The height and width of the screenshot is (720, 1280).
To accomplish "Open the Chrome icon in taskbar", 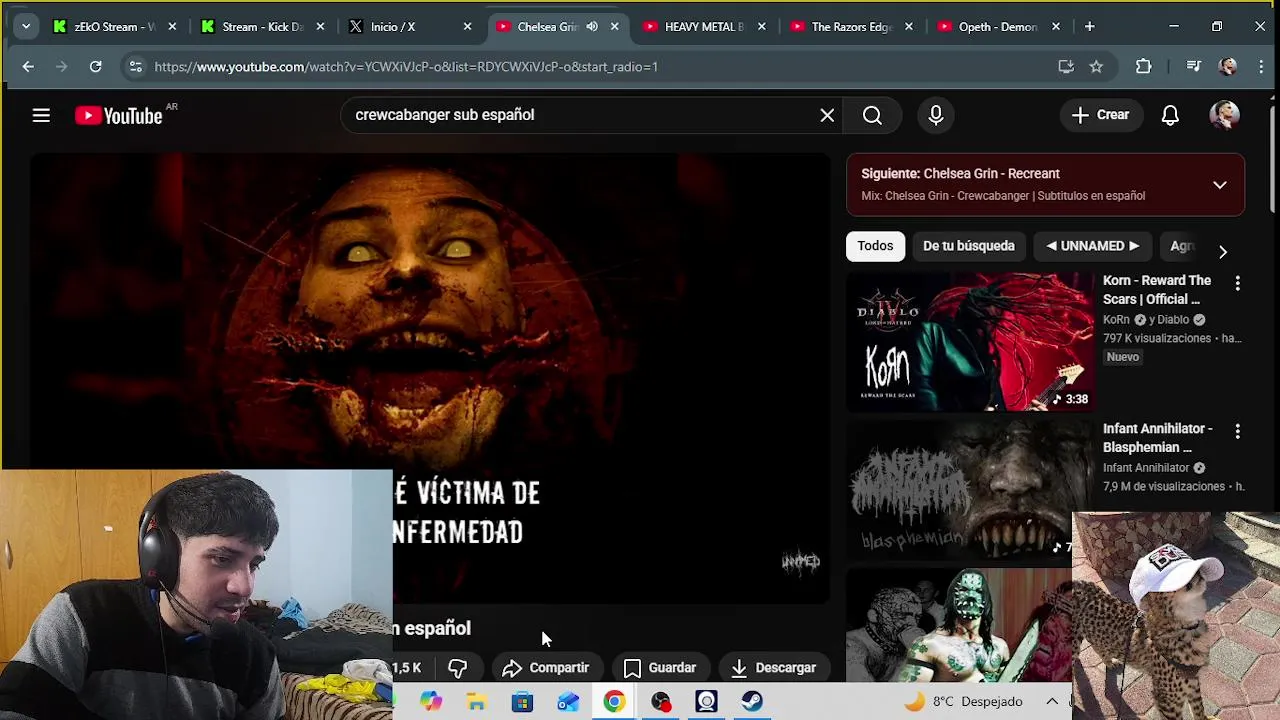I will (614, 702).
